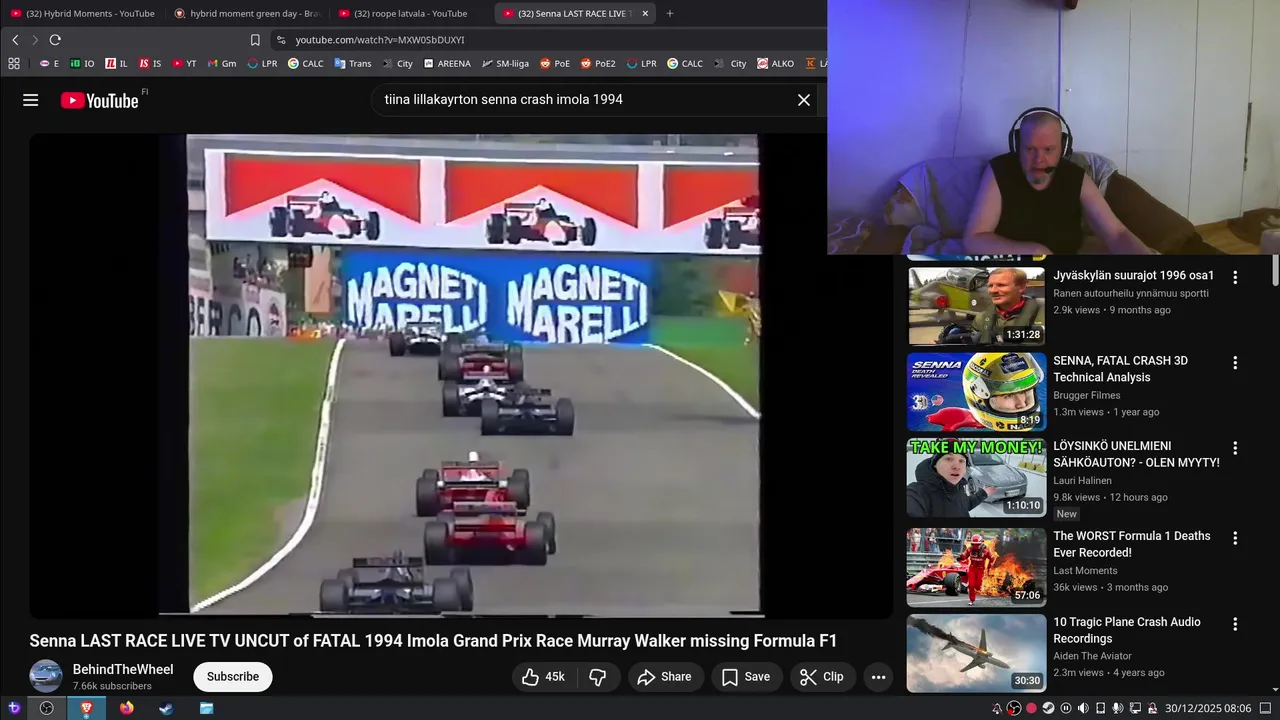Open the apps grid in bookmarks bar

click(x=14, y=63)
